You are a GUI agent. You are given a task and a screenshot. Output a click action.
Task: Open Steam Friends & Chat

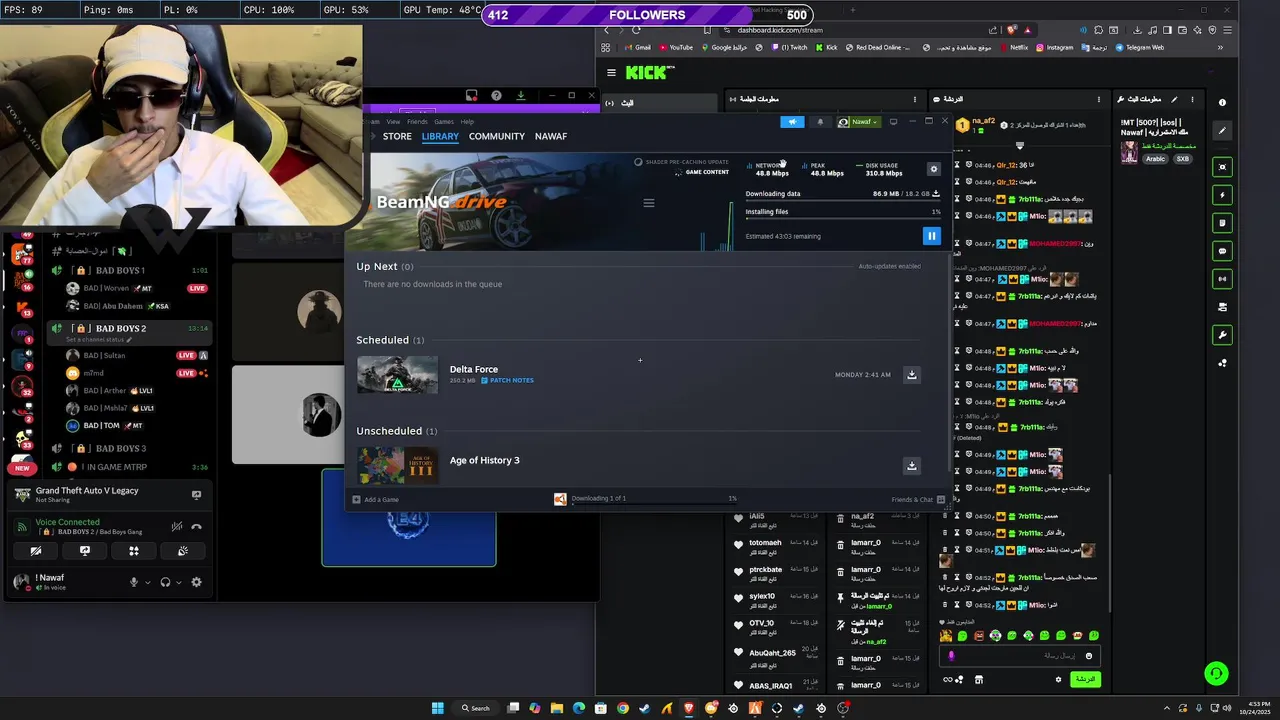click(918, 499)
